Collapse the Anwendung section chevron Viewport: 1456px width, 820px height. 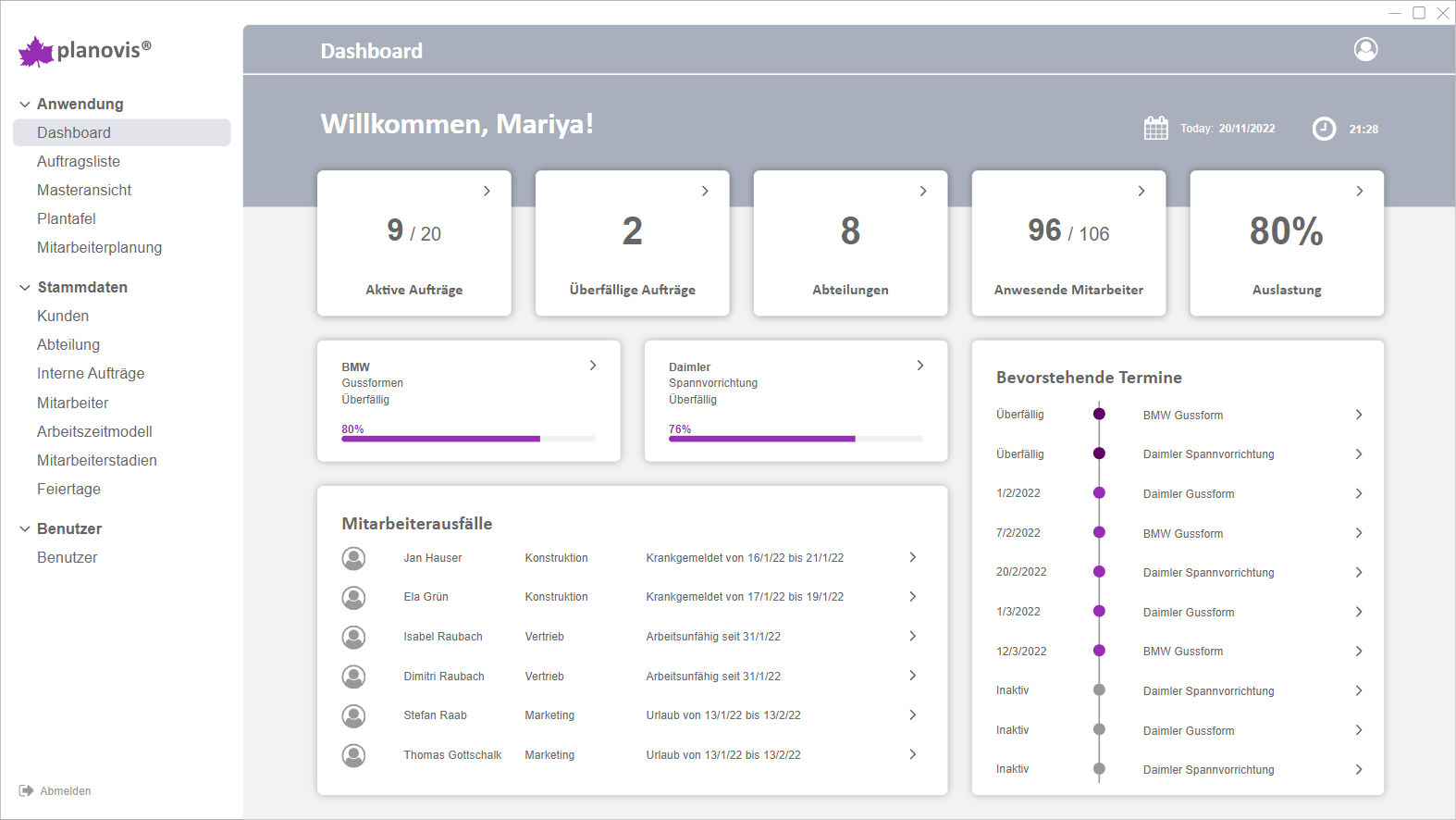[25, 105]
